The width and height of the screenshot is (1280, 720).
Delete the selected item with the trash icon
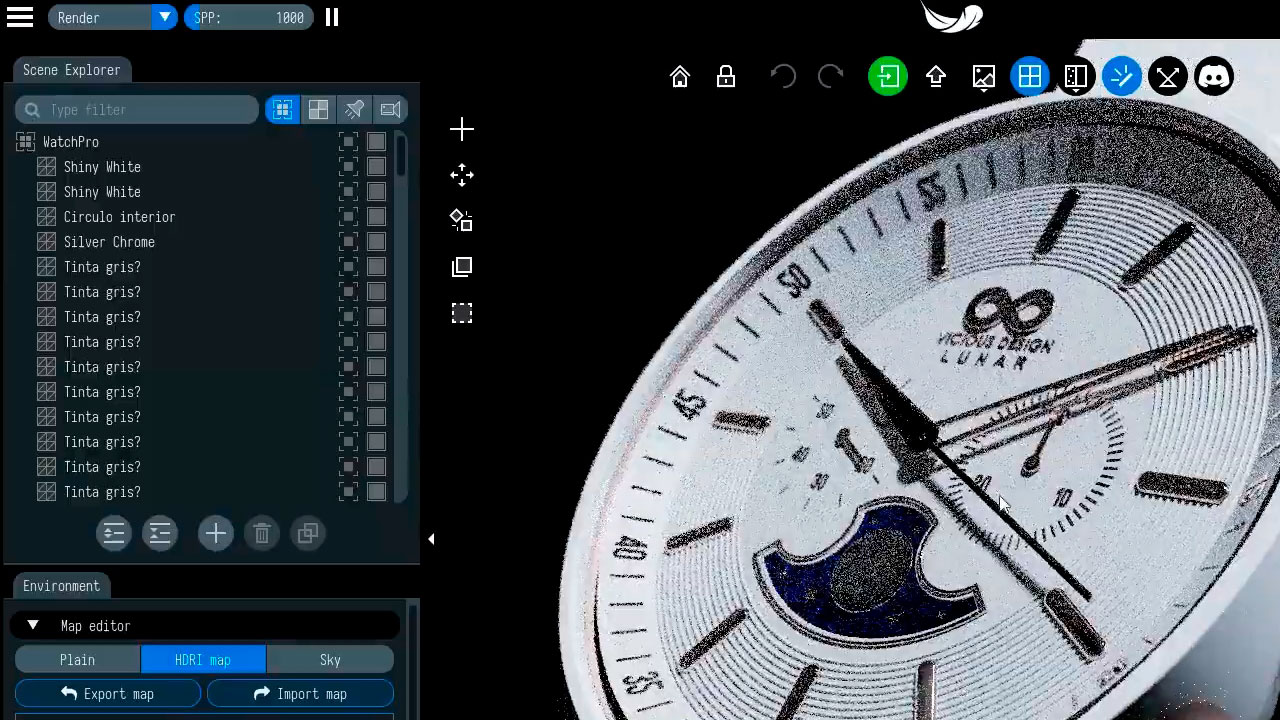pos(262,533)
